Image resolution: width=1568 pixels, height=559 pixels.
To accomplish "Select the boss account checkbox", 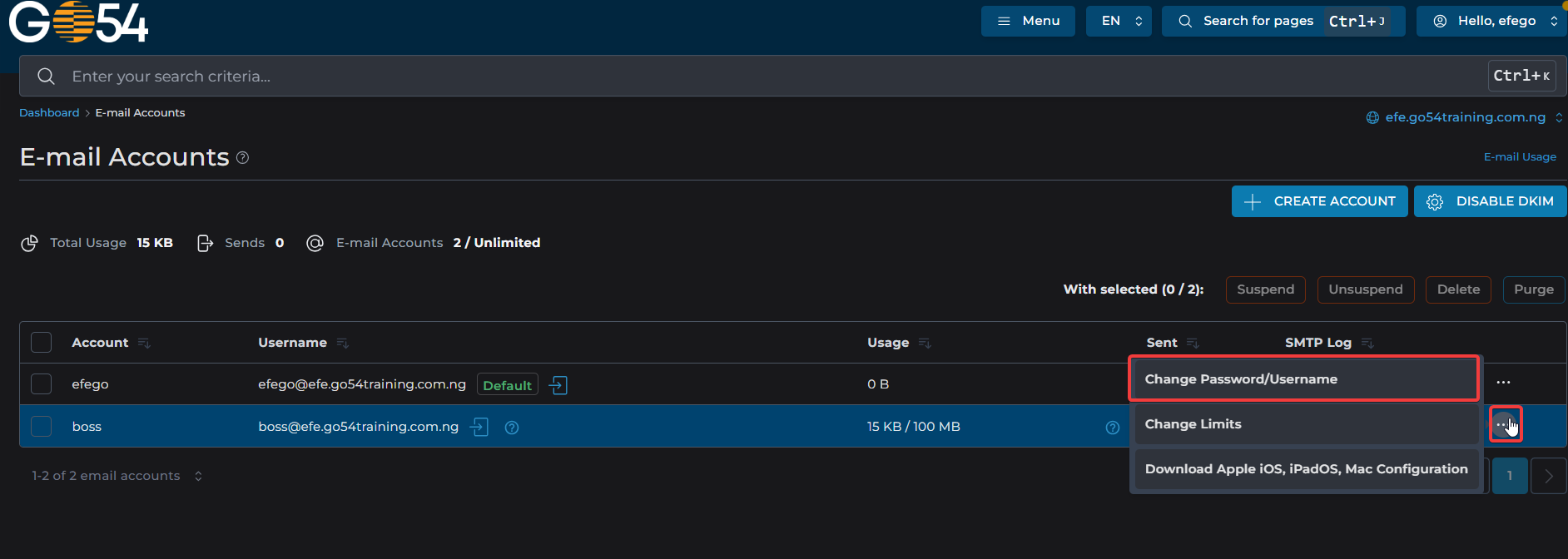I will [x=41, y=427].
